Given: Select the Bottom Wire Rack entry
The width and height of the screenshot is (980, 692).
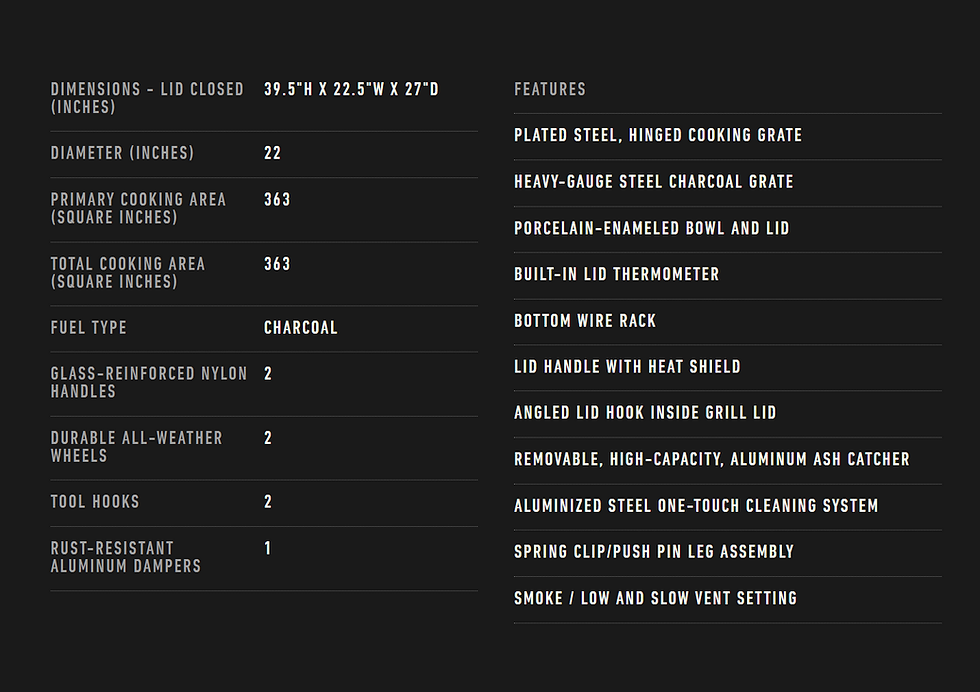Looking at the screenshot, I should click(x=585, y=321).
